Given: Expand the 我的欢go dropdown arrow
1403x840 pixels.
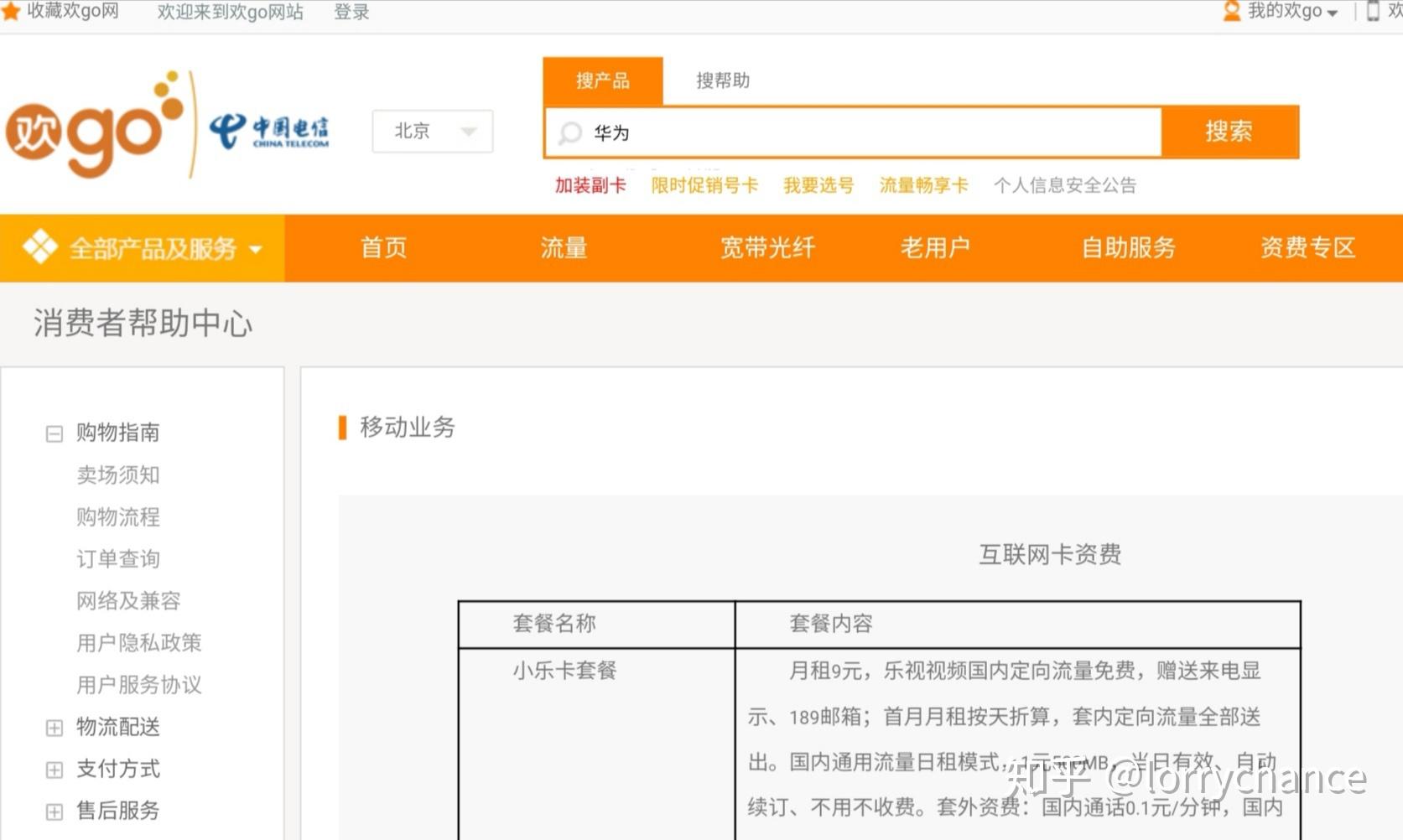Looking at the screenshot, I should click(x=1333, y=13).
